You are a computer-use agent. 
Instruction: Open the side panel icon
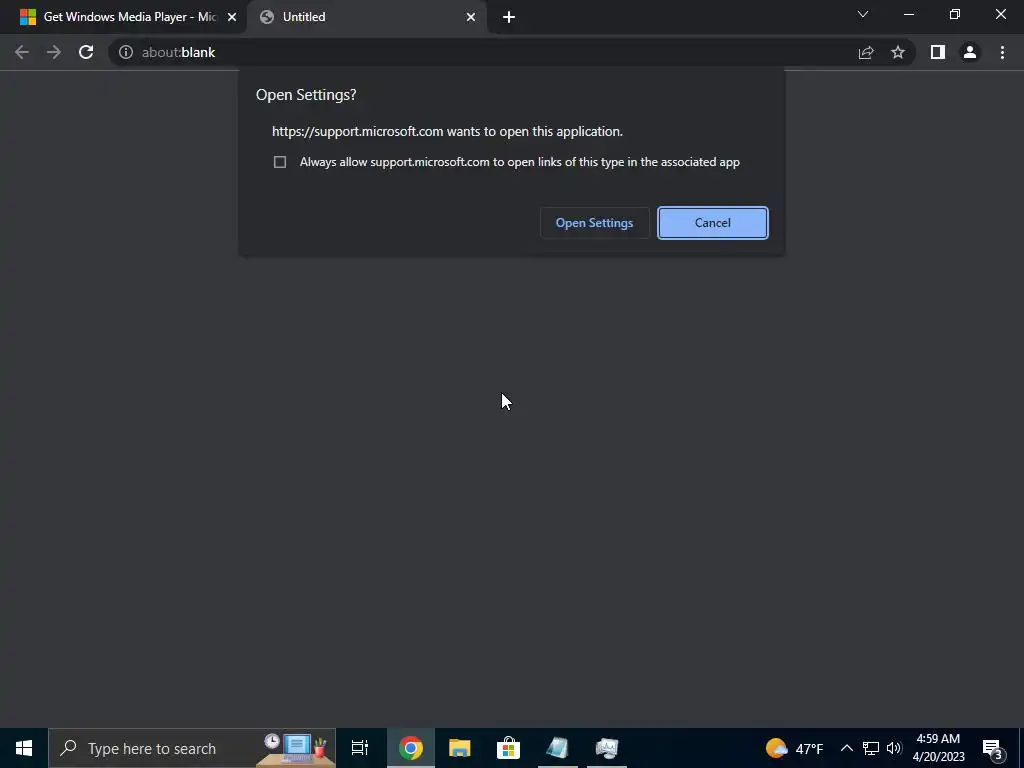click(x=938, y=52)
